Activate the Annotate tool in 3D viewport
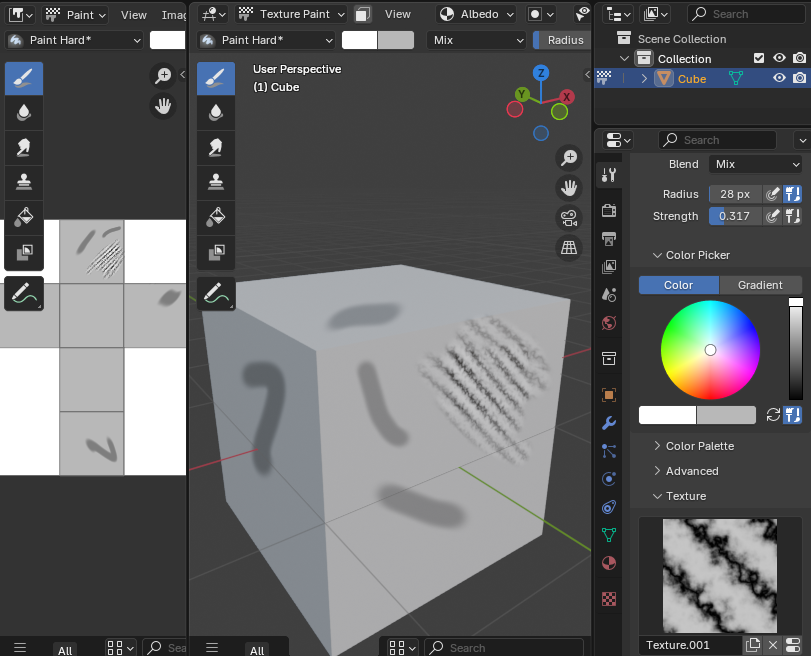This screenshot has width=811, height=656. 215,292
